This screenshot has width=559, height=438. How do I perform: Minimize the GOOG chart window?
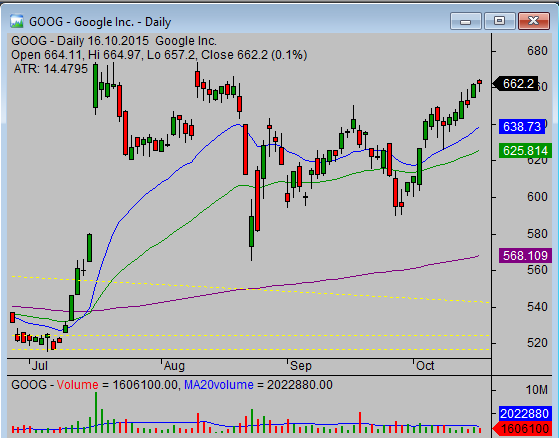(x=466, y=21)
